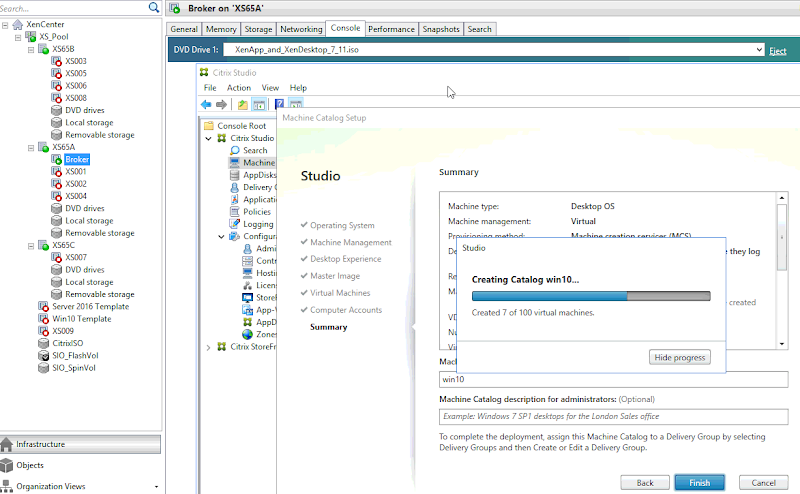
Task: Collapse the XS_Pool node
Action: 18,37
